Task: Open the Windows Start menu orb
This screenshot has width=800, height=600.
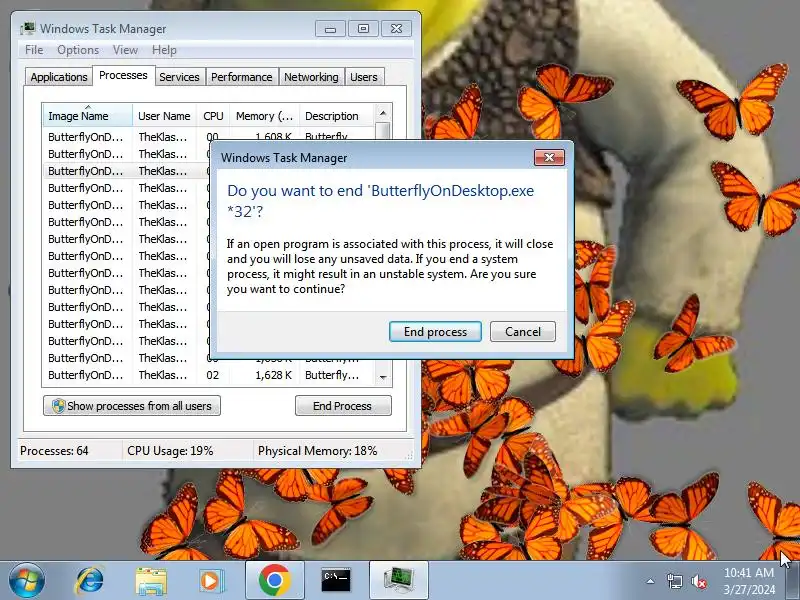Action: coord(27,581)
